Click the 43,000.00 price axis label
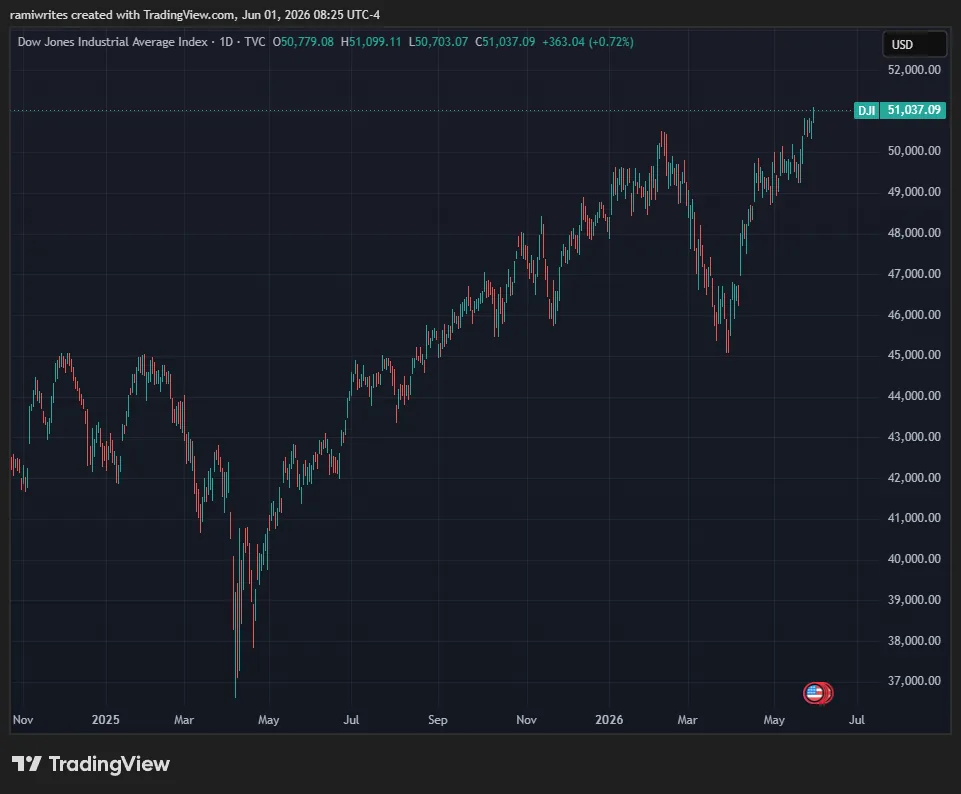 (x=914, y=437)
